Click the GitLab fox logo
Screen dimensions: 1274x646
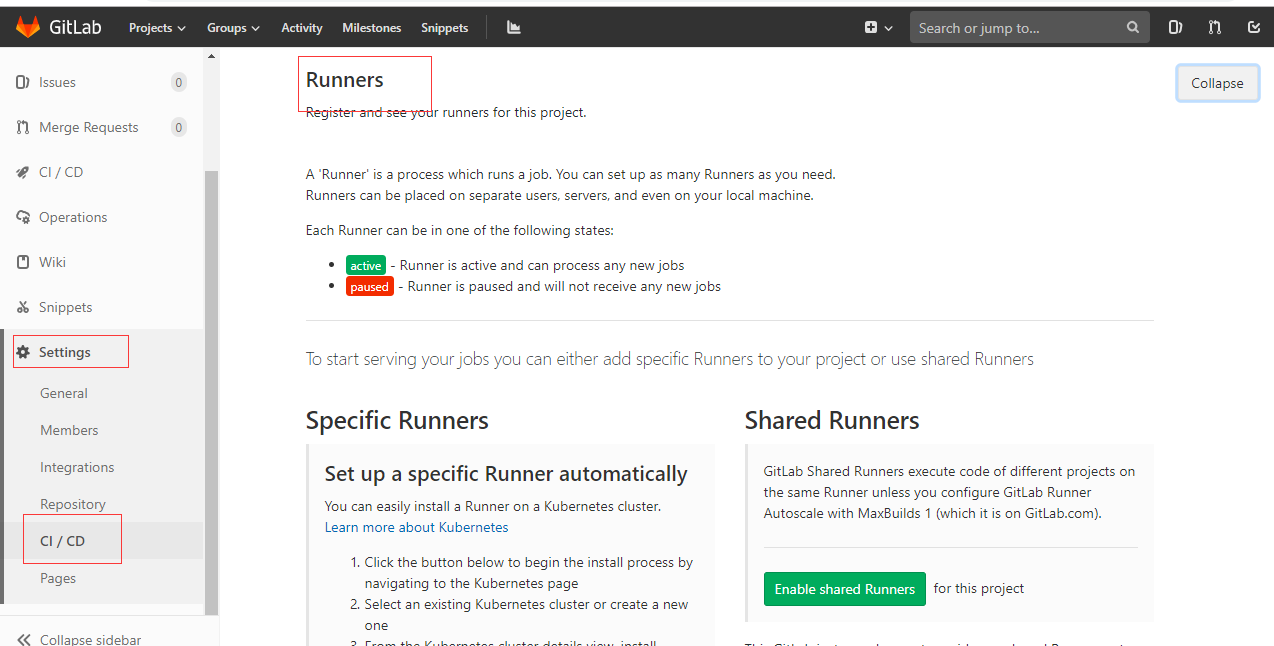(x=27, y=27)
